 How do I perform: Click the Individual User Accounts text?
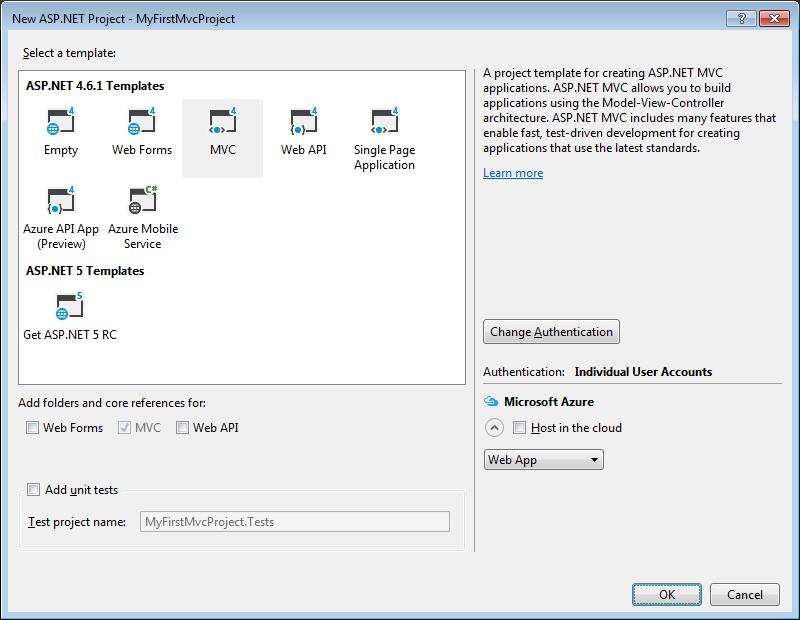pos(643,372)
